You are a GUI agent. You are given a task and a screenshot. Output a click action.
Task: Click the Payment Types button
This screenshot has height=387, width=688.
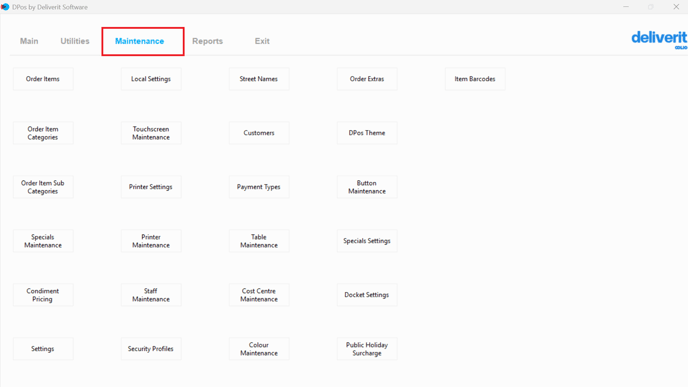(259, 187)
